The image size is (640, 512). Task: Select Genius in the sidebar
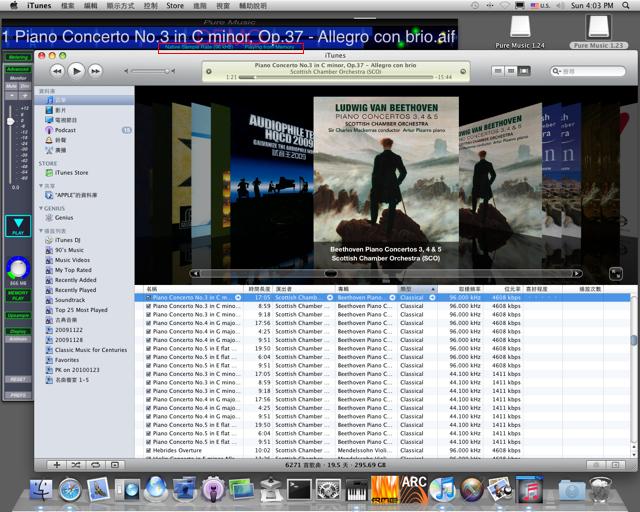click(x=64, y=218)
